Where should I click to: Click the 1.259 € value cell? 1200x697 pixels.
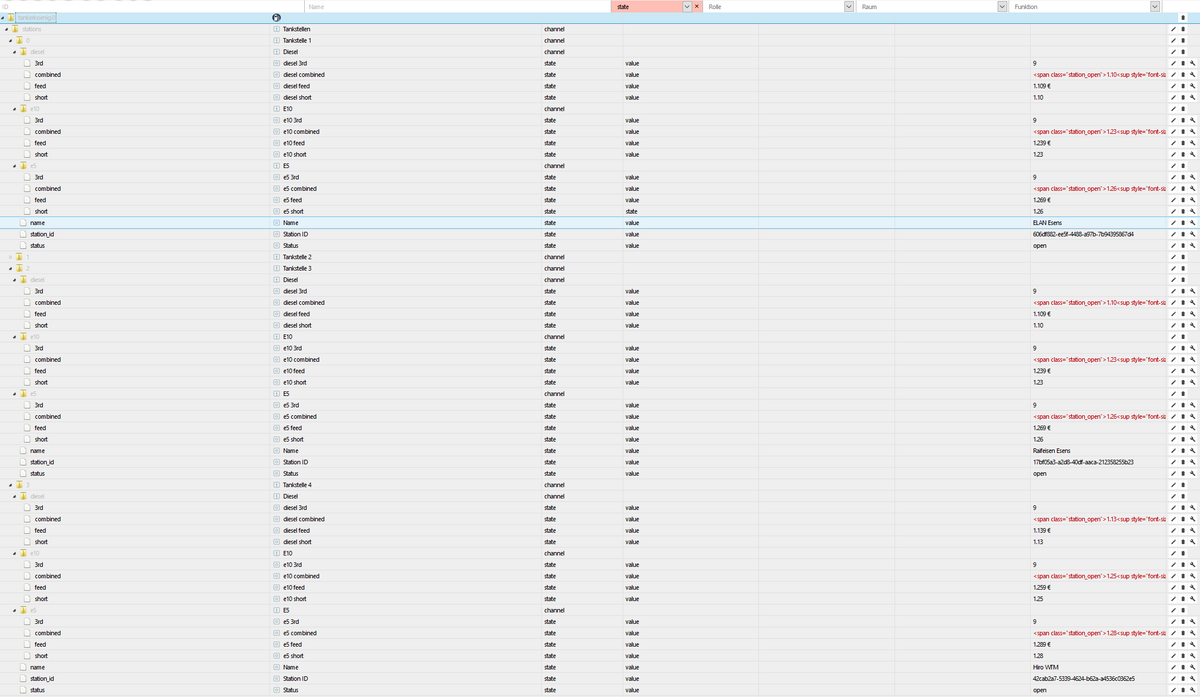[x=1098, y=587]
